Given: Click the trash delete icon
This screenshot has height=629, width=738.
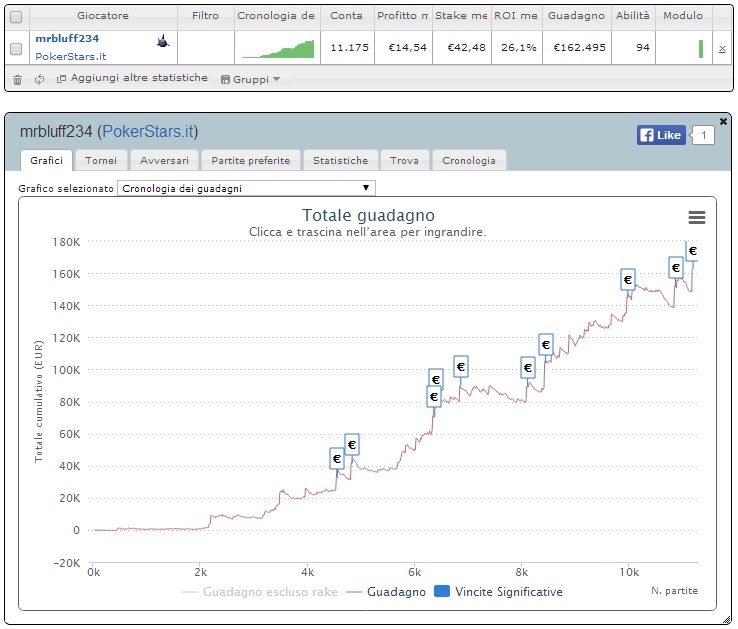Looking at the screenshot, I should (x=17, y=80).
